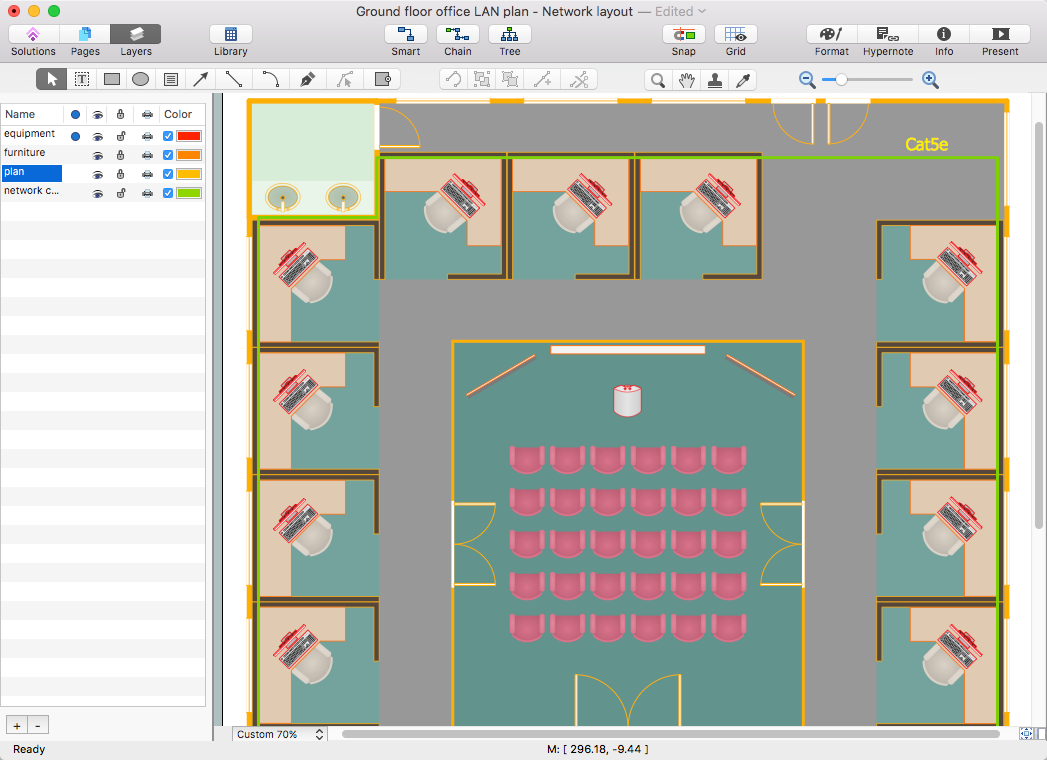Toggle lock on the plan layer
The width and height of the screenshot is (1047, 760).
[120, 174]
